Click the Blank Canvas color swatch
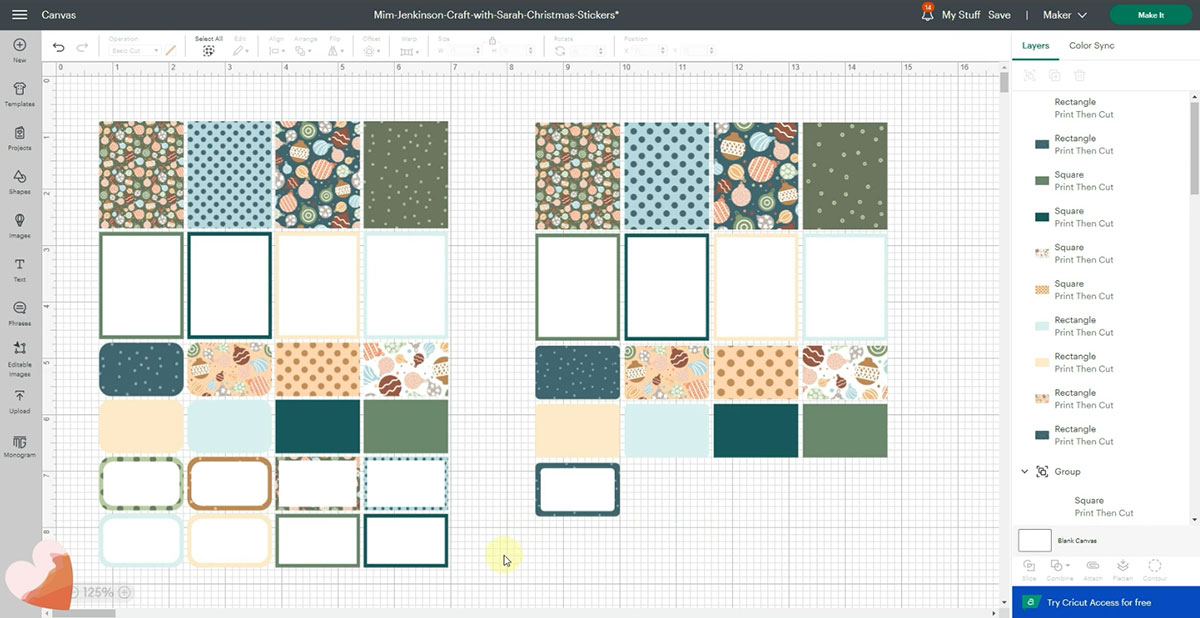The height and width of the screenshot is (618, 1200). 1034,540
